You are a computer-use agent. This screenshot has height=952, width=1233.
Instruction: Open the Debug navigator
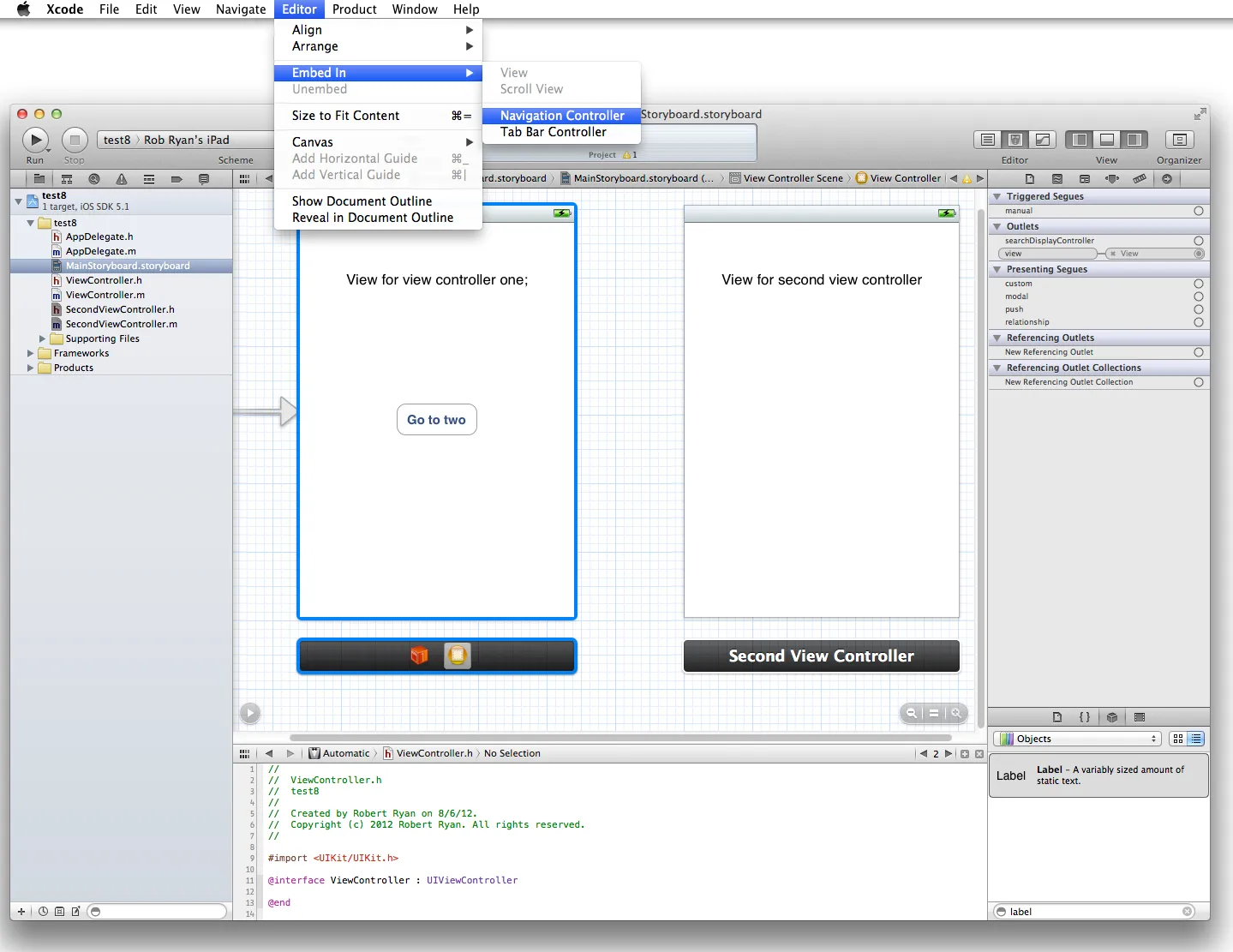click(149, 179)
